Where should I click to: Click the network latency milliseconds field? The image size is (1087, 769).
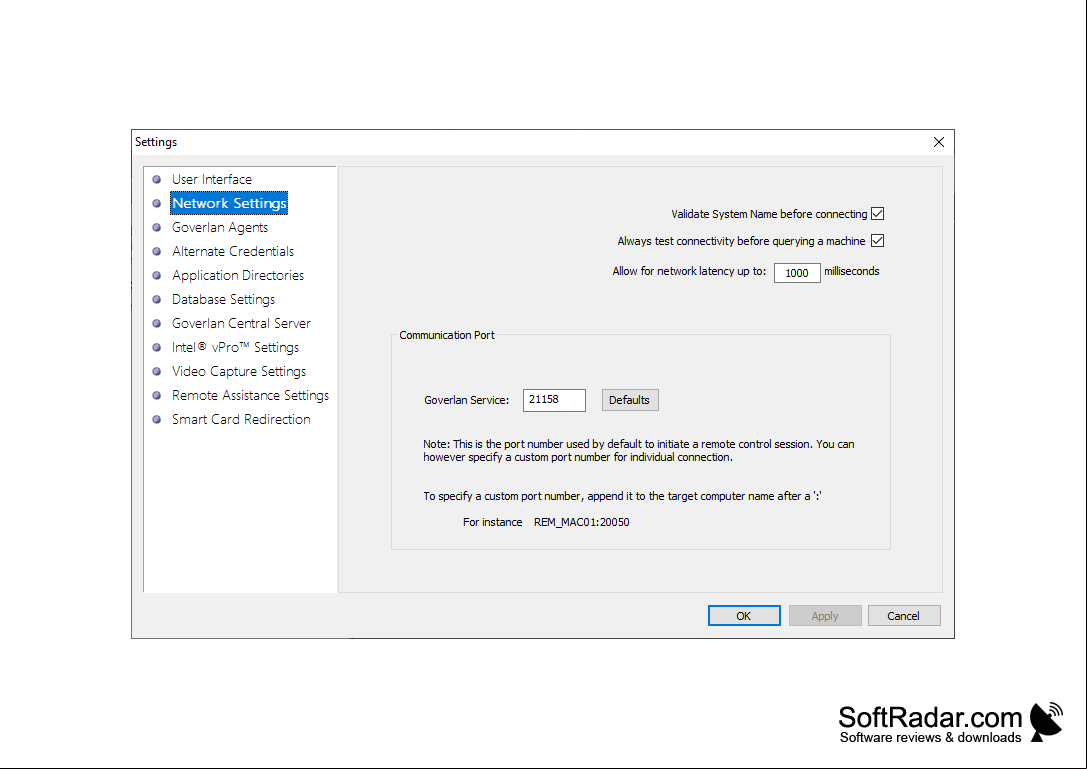pyautogui.click(x=797, y=273)
